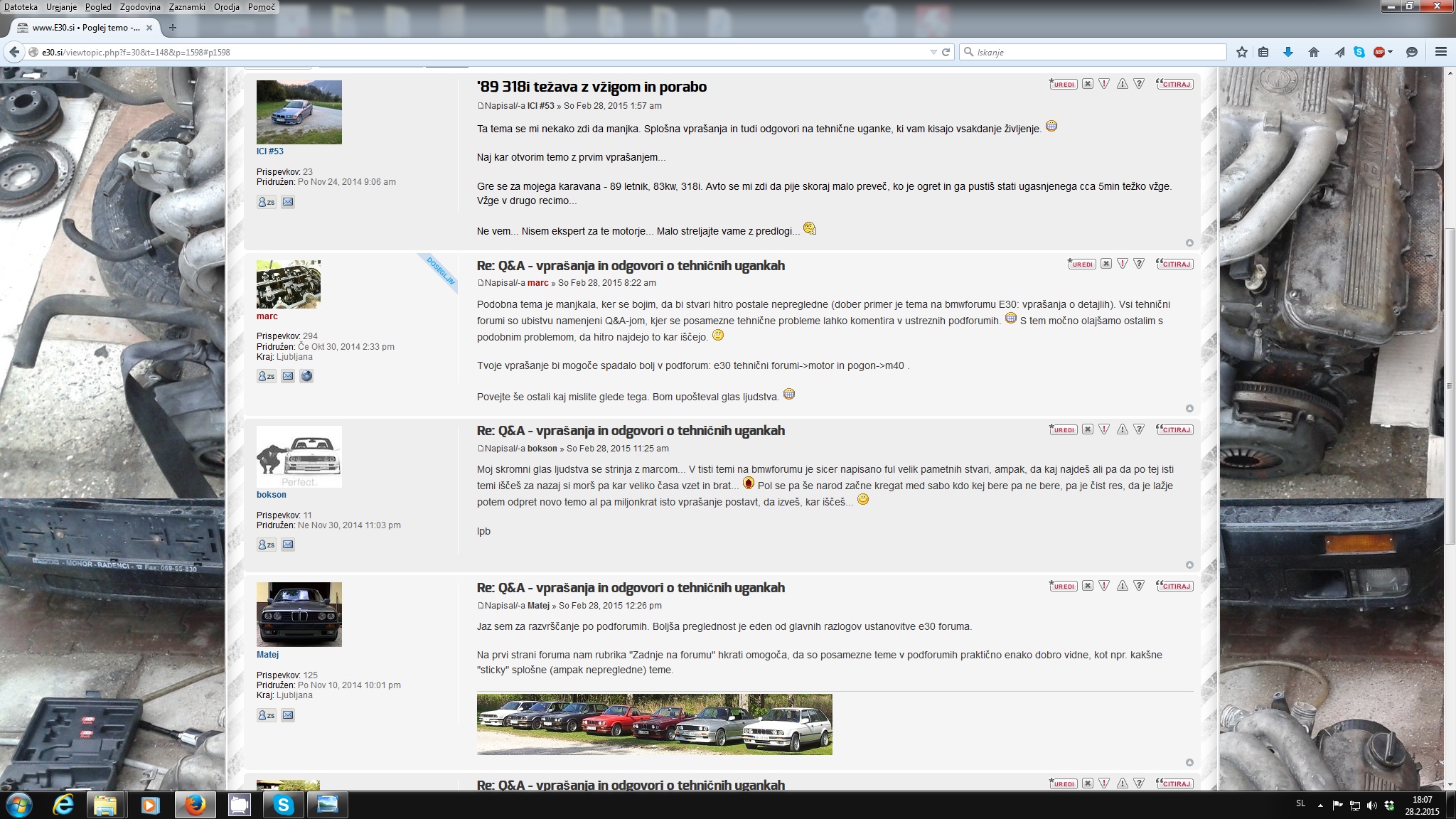Show hidden system tray icons arrow

click(x=1320, y=805)
